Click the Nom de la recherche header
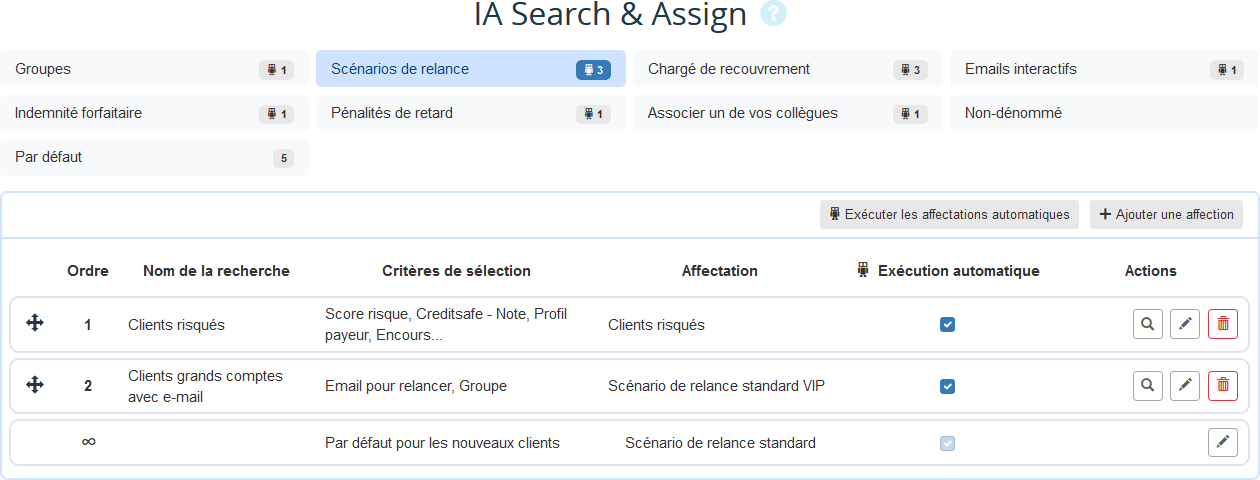This screenshot has height=480, width=1260. point(216,271)
